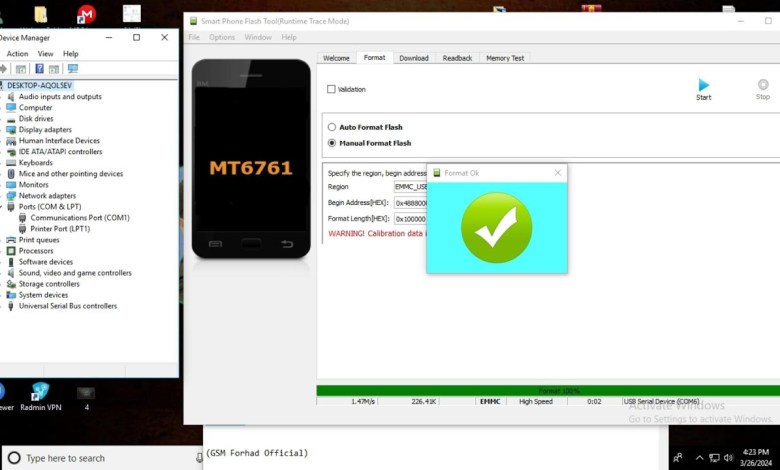Image resolution: width=780 pixels, height=470 pixels.
Task: Select Auto Format Flash radio option
Action: coord(332,127)
